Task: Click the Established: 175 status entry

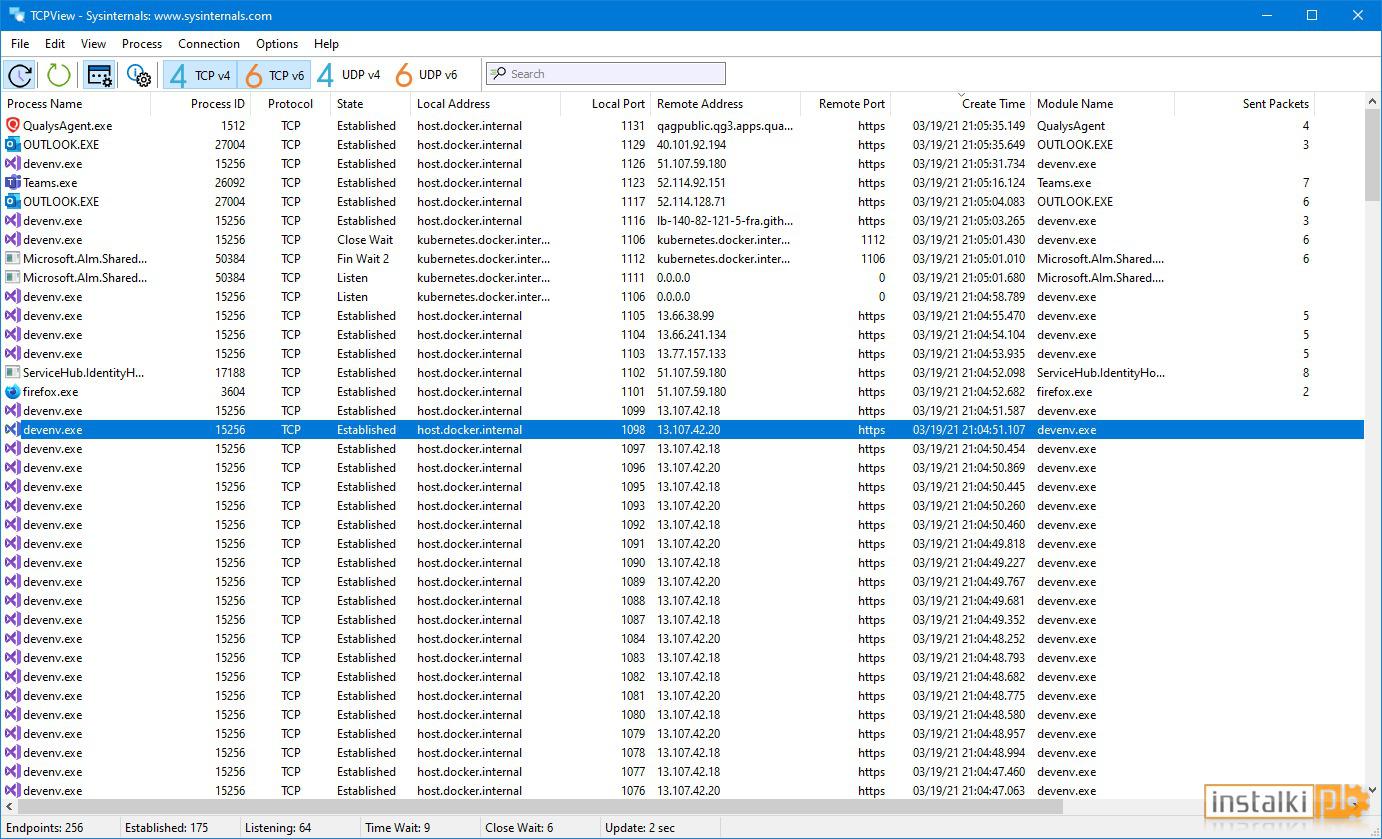Action: point(167,828)
